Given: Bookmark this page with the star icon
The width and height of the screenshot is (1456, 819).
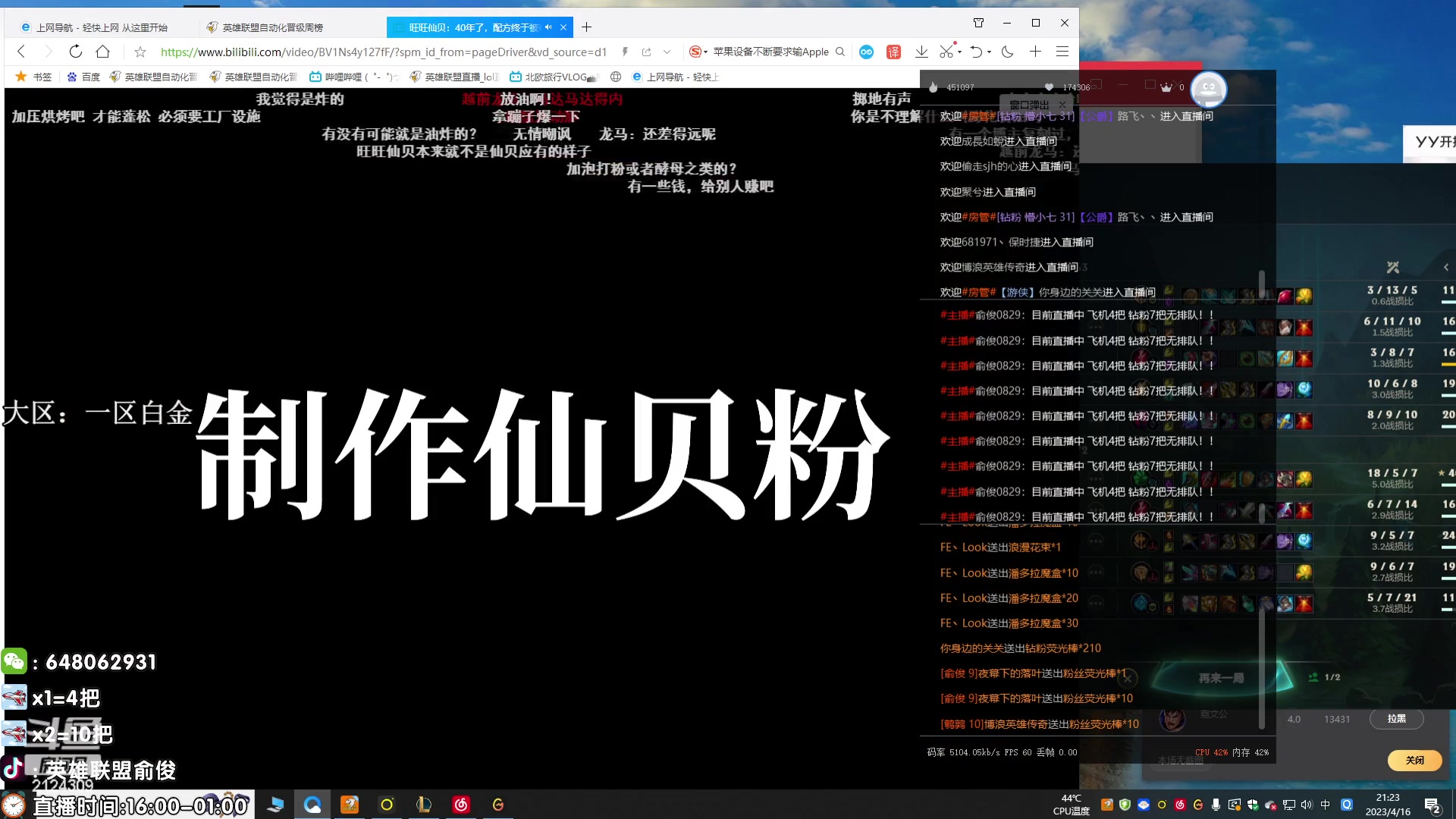Looking at the screenshot, I should point(140,52).
